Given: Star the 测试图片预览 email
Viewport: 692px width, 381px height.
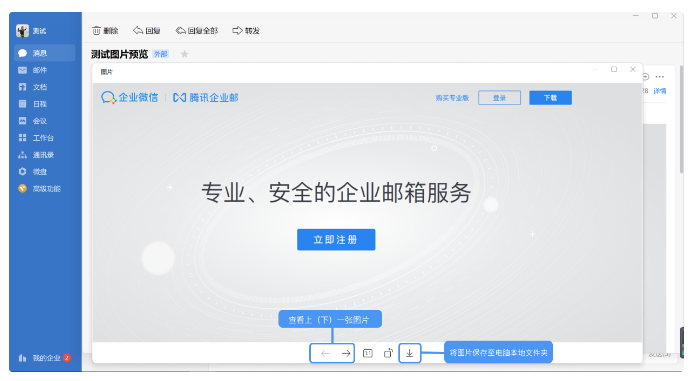Looking at the screenshot, I should [x=184, y=54].
